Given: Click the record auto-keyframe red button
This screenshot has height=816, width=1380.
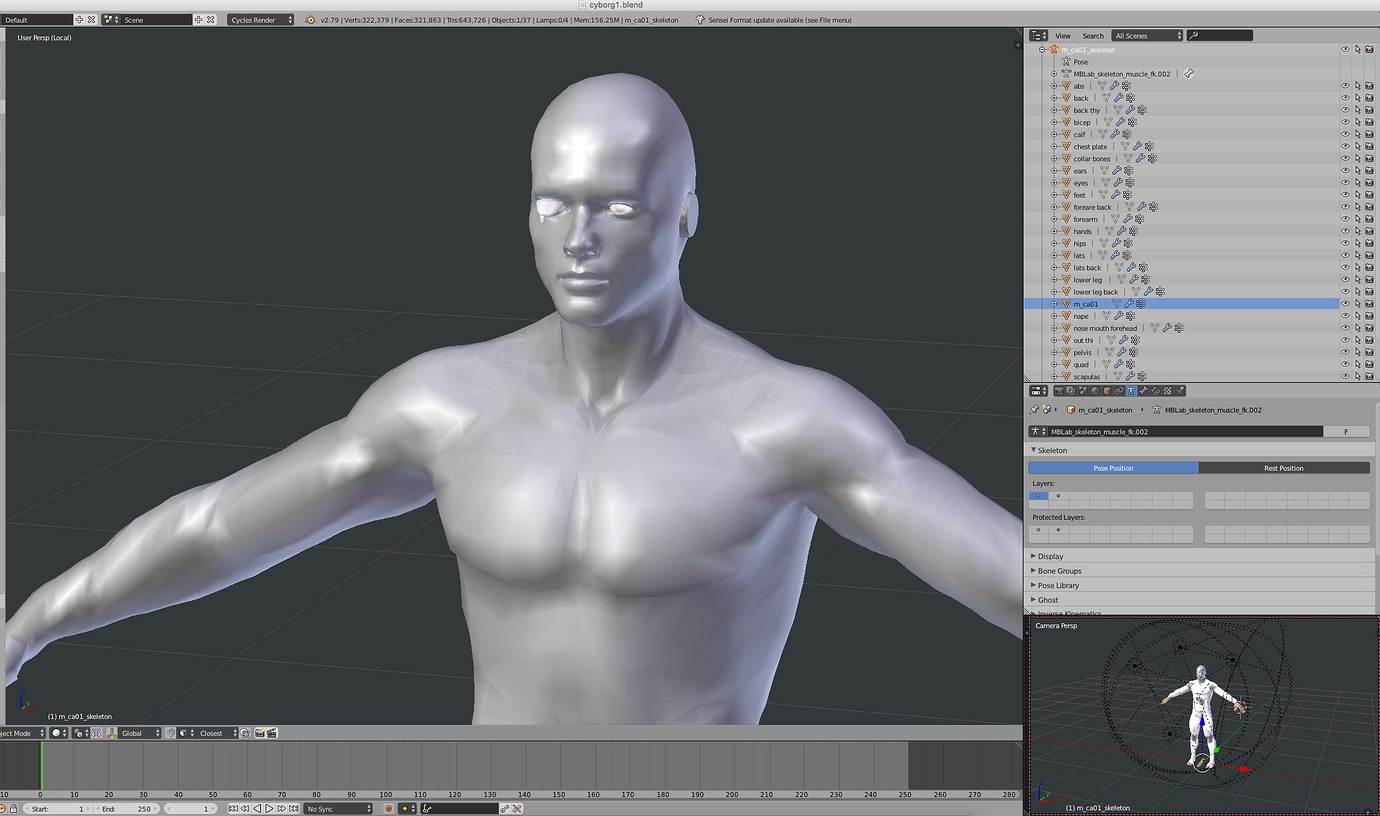Looking at the screenshot, I should [389, 808].
